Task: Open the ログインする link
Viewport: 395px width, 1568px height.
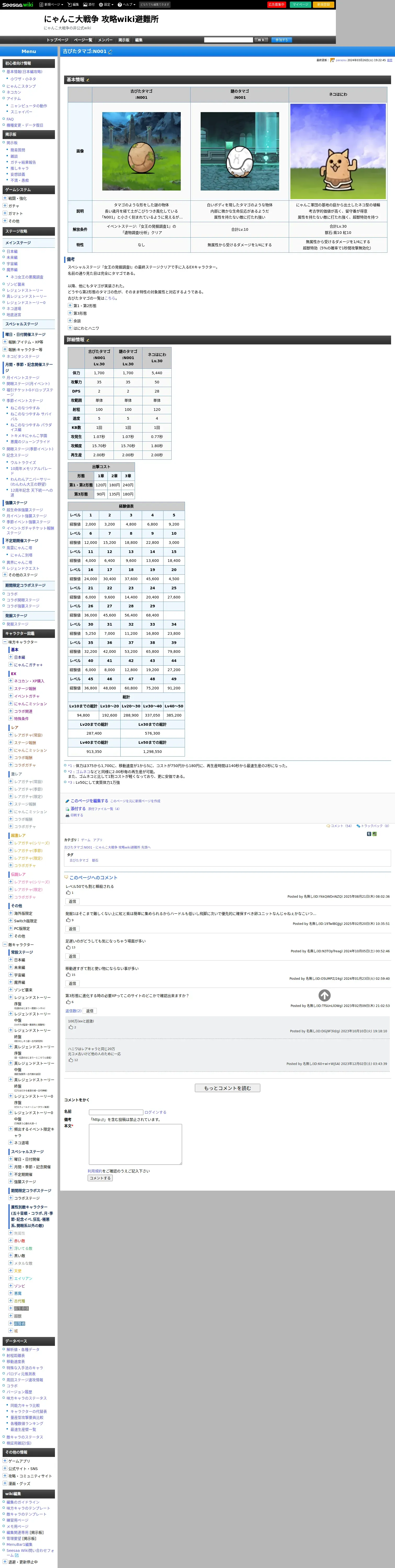Action: click(x=155, y=1112)
